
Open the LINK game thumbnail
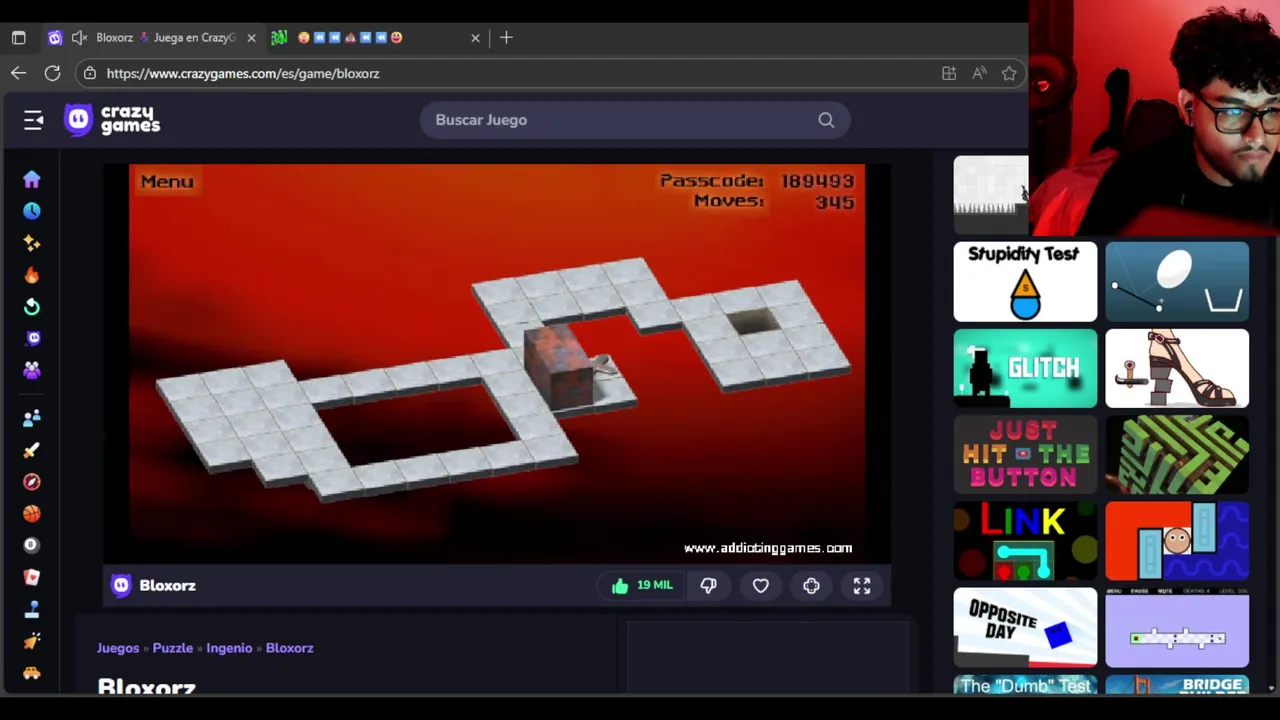pos(1025,541)
